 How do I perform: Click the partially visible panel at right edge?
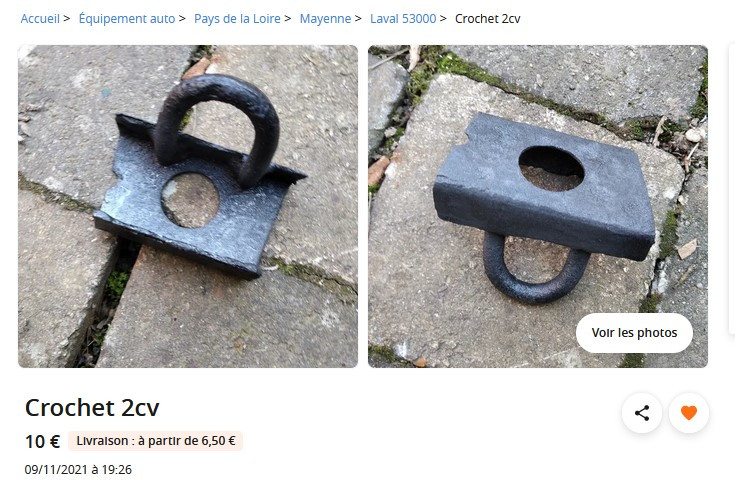(x=732, y=189)
